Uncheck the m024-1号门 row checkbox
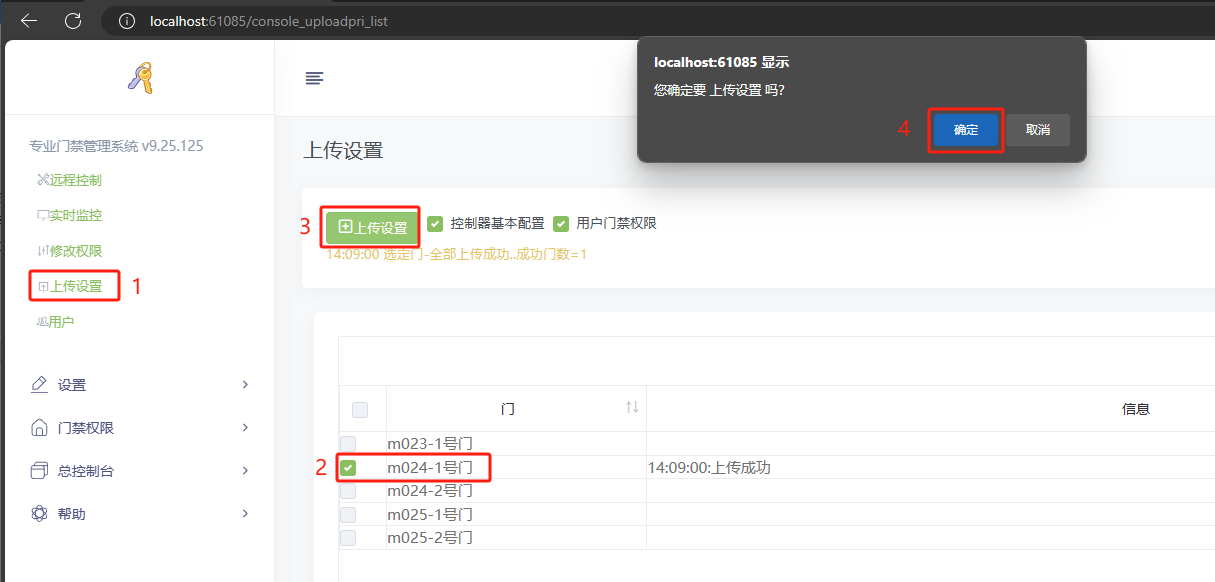 348,467
